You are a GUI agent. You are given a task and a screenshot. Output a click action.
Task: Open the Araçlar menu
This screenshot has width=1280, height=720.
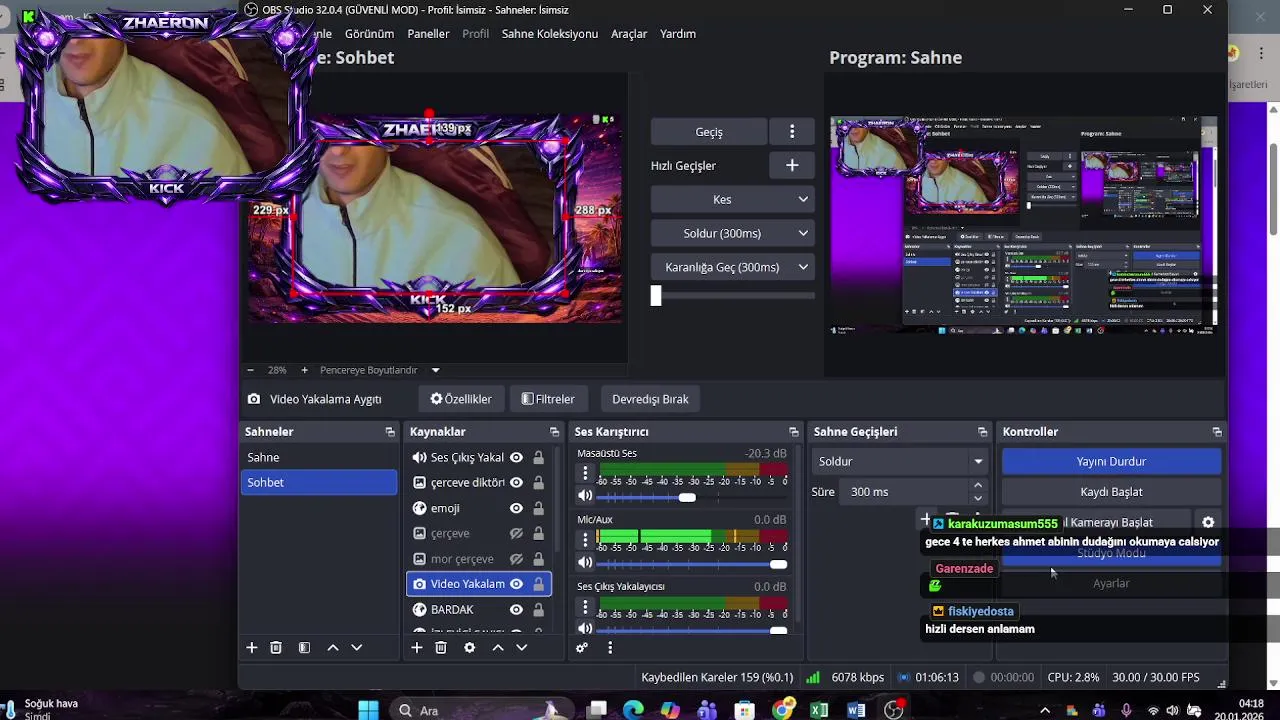[x=629, y=34]
